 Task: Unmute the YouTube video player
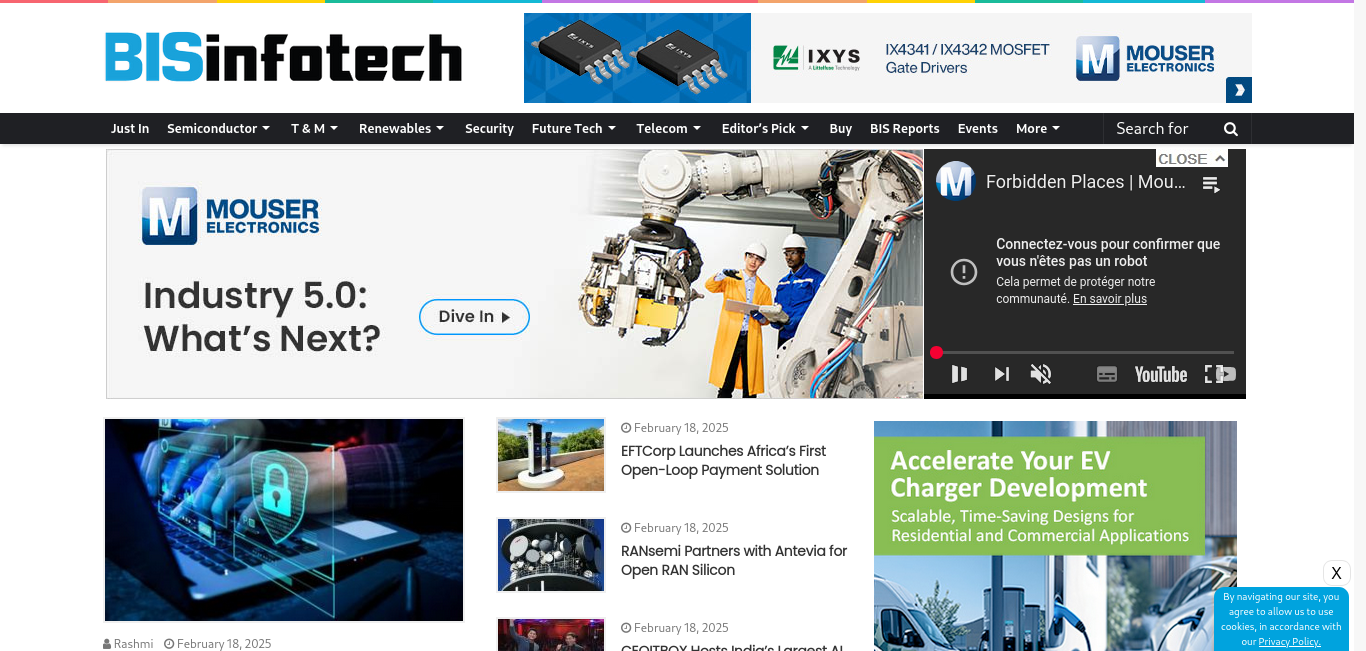pyautogui.click(x=1041, y=374)
